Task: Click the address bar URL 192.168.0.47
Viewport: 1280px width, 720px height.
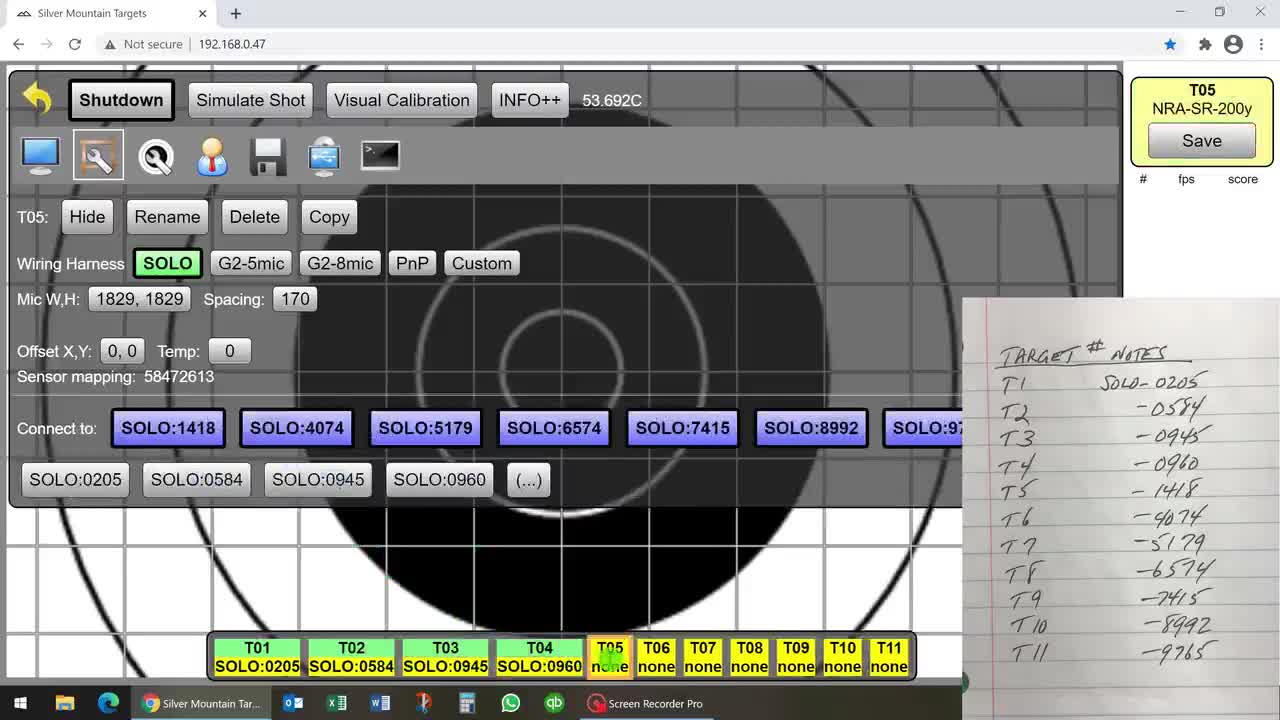Action: click(232, 44)
